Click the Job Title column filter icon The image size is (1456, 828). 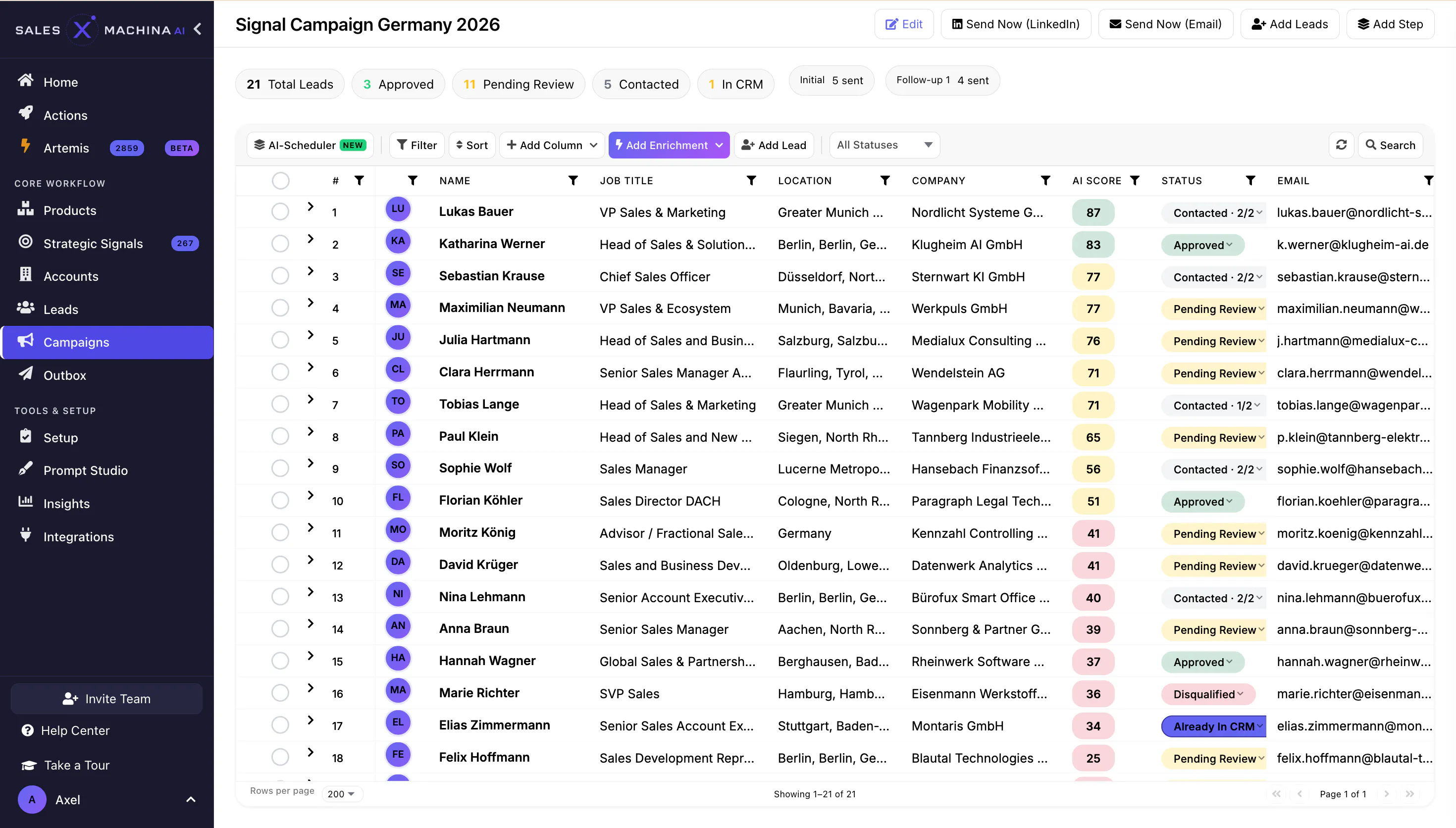(751, 180)
